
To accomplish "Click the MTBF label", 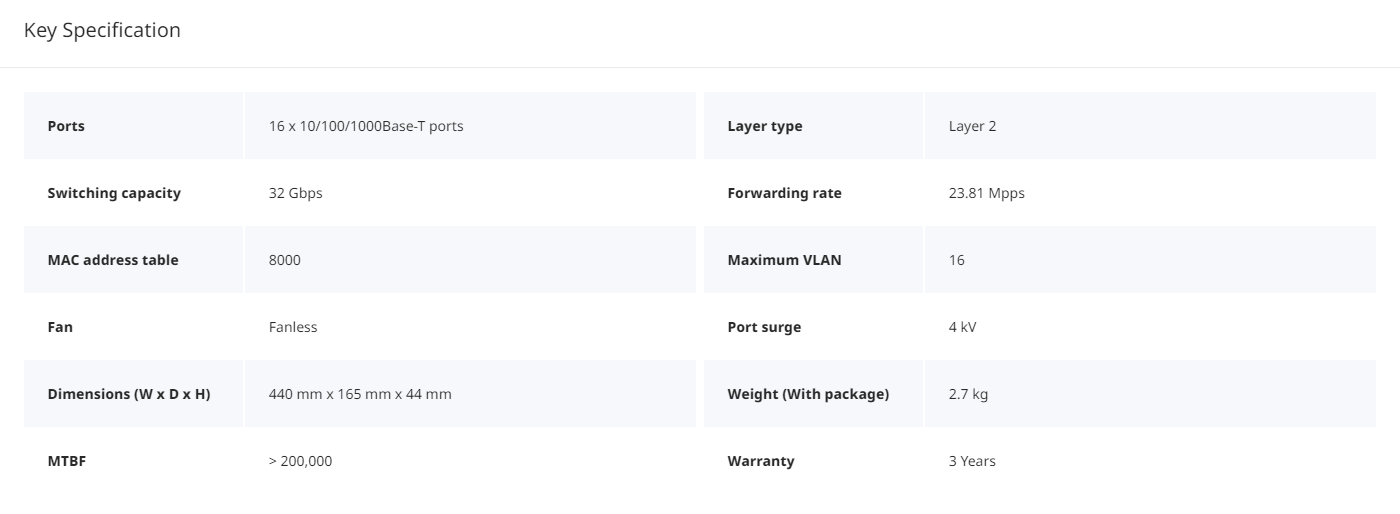I will click(67, 461).
